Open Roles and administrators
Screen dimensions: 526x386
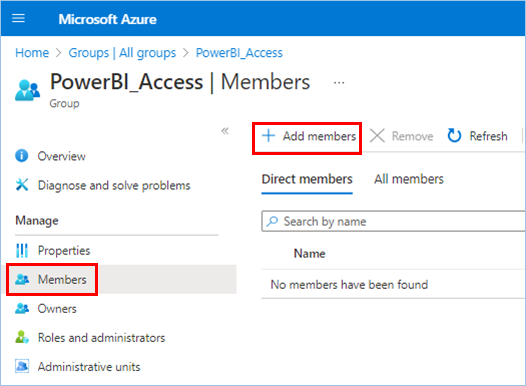pos(101,338)
